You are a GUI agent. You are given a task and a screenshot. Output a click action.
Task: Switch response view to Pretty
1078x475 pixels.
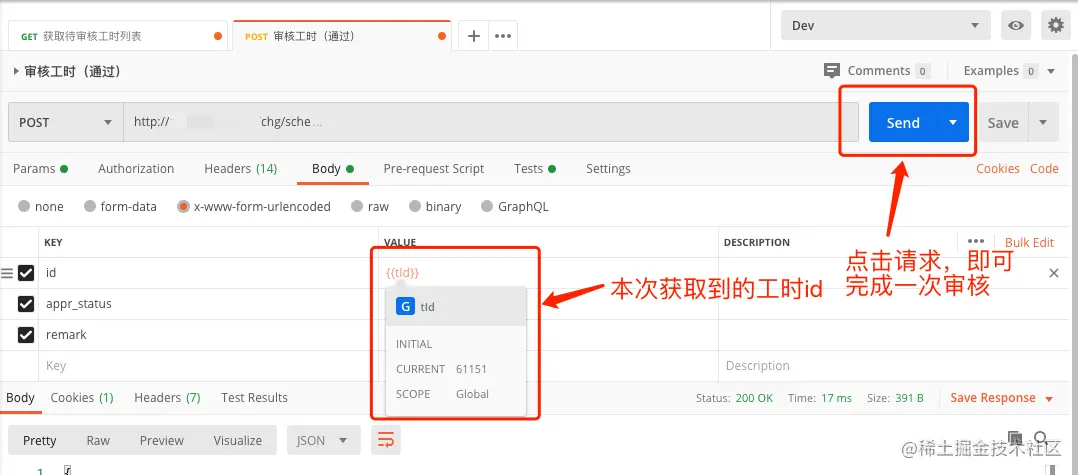tap(39, 440)
